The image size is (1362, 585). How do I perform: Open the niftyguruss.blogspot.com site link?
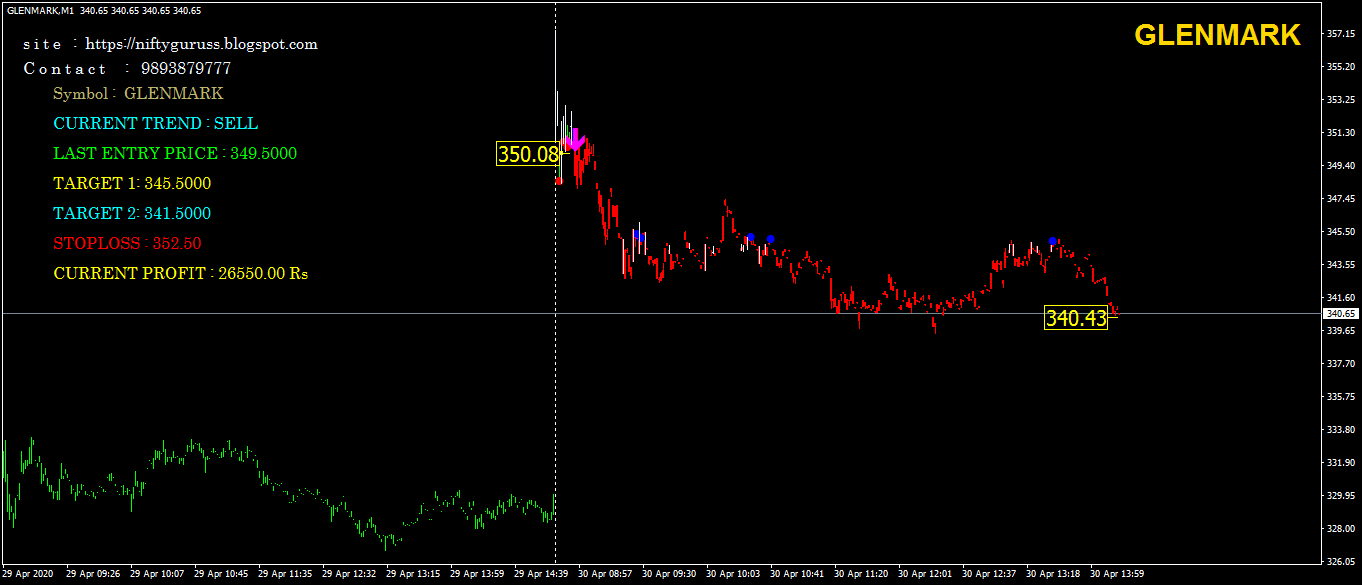(201, 44)
